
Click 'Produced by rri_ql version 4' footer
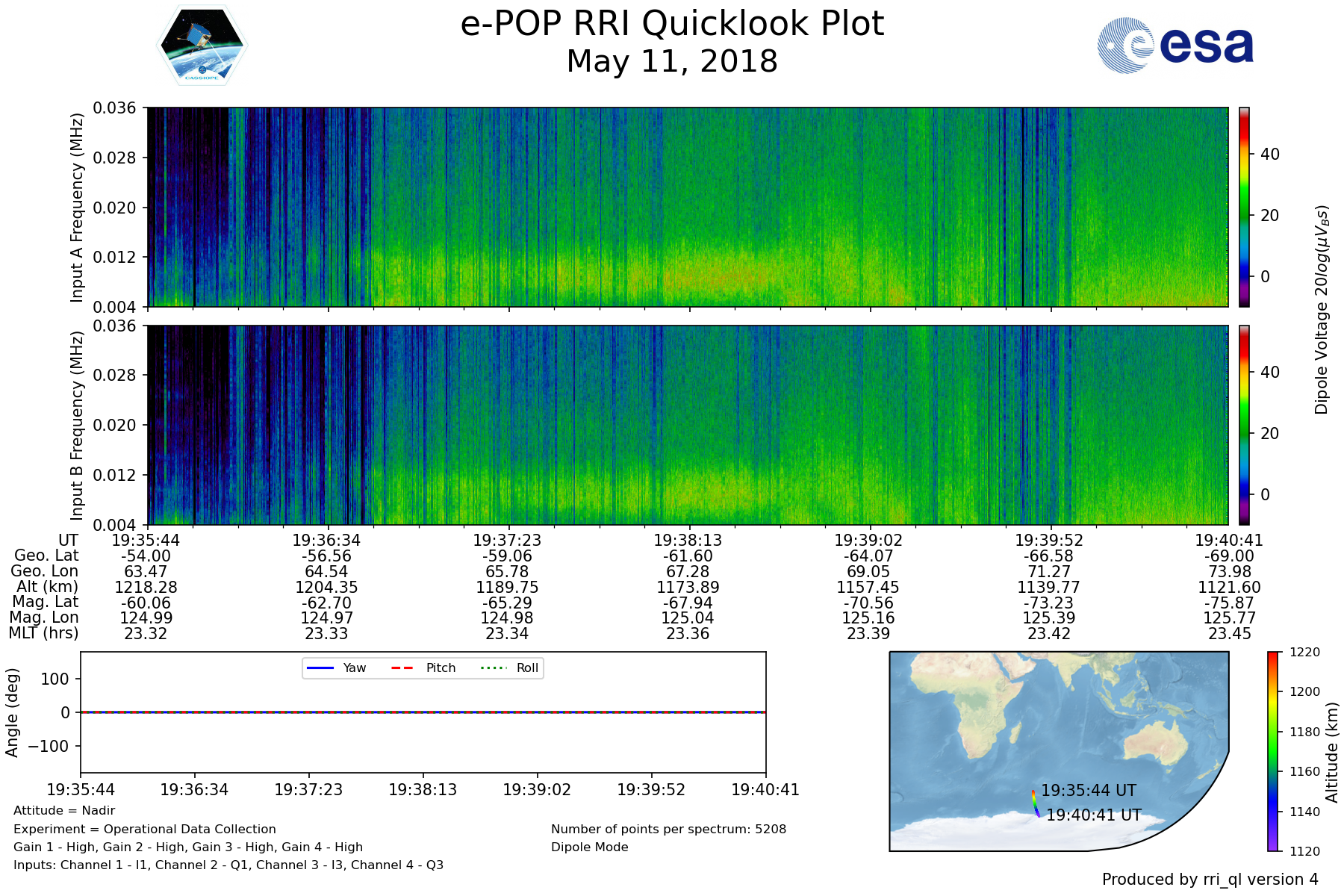[x=1210, y=879]
